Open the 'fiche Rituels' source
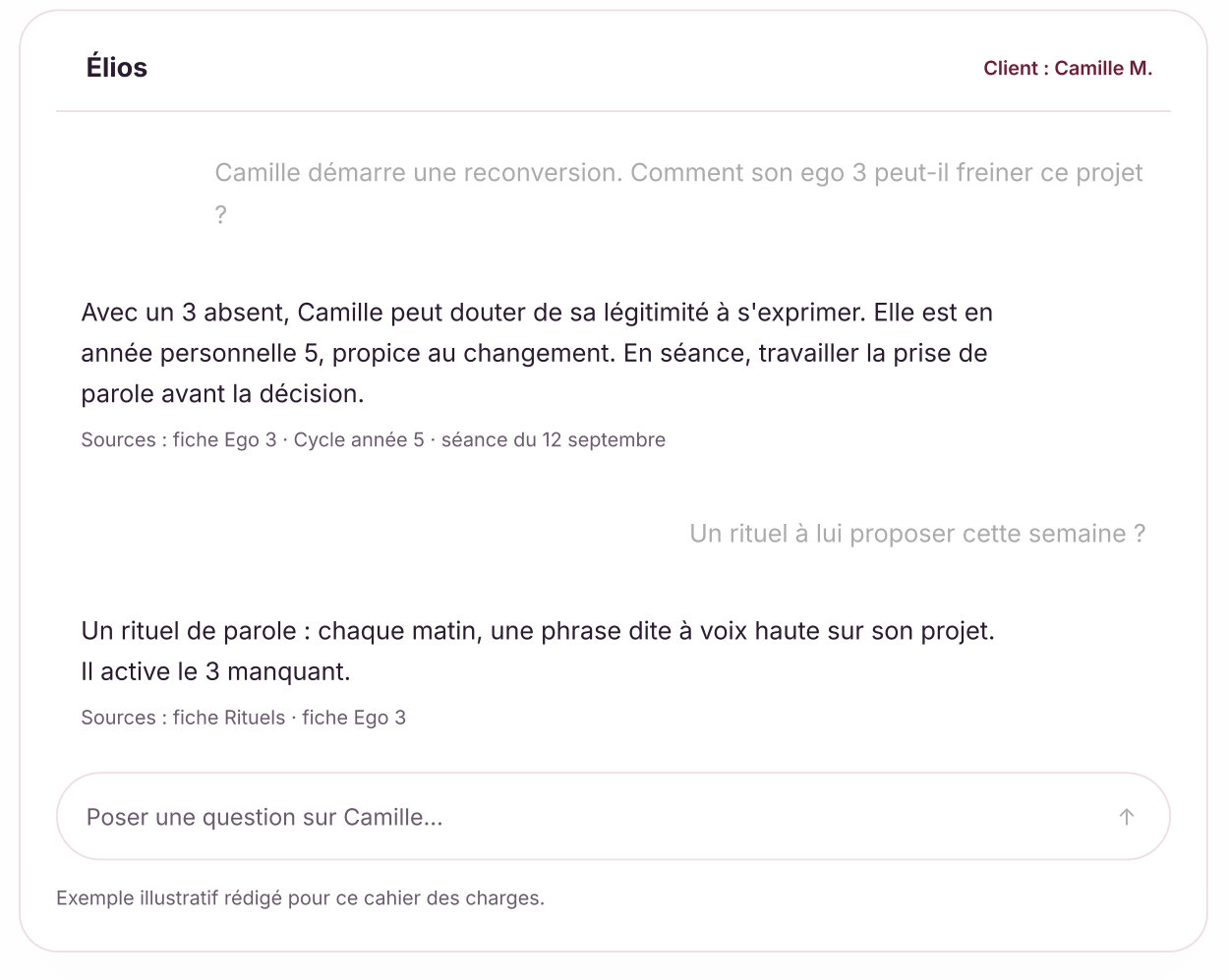Viewport: 1229px width, 980px height. [229, 718]
